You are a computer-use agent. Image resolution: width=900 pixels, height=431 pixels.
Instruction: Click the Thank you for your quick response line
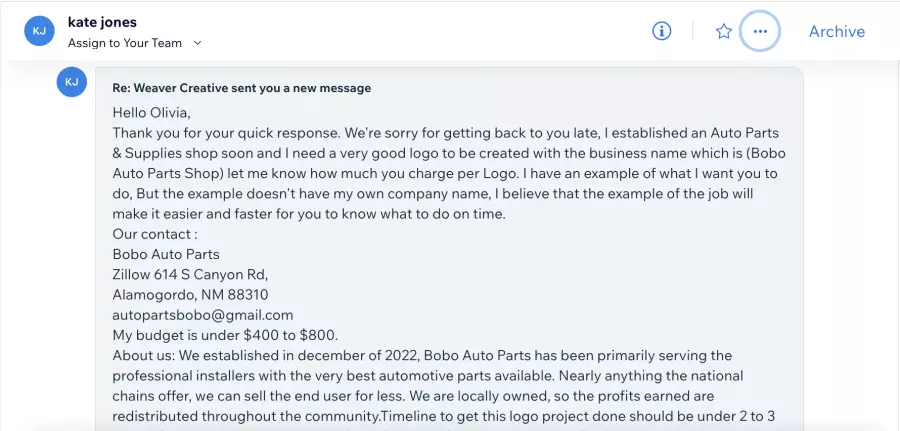(x=227, y=133)
